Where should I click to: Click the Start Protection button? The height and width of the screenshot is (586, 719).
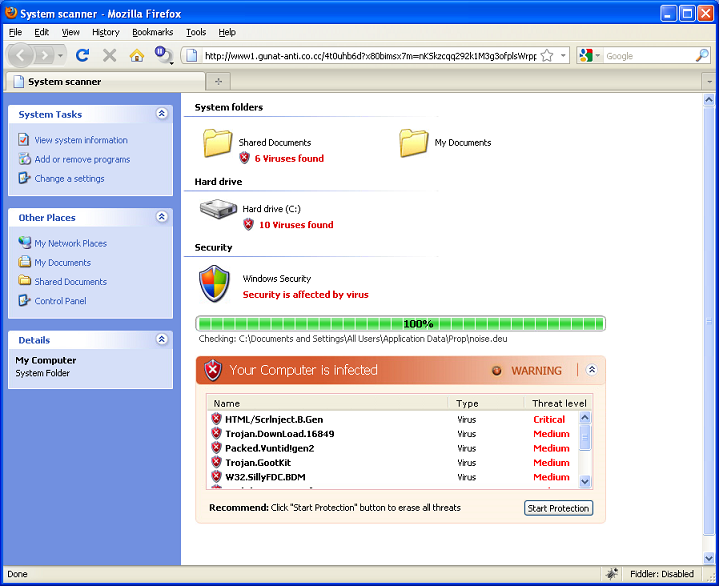[x=558, y=508]
